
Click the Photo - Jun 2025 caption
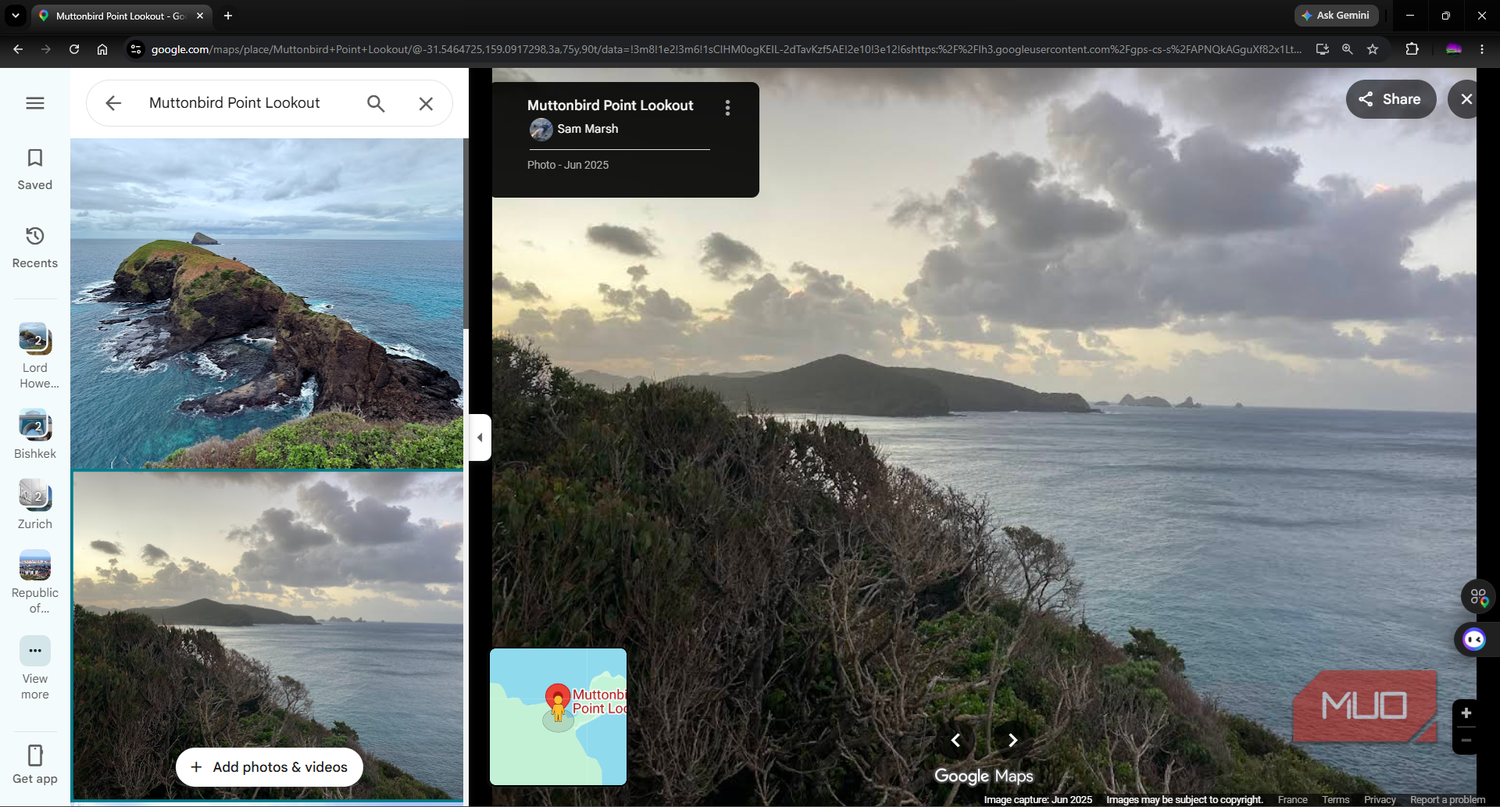pos(568,165)
